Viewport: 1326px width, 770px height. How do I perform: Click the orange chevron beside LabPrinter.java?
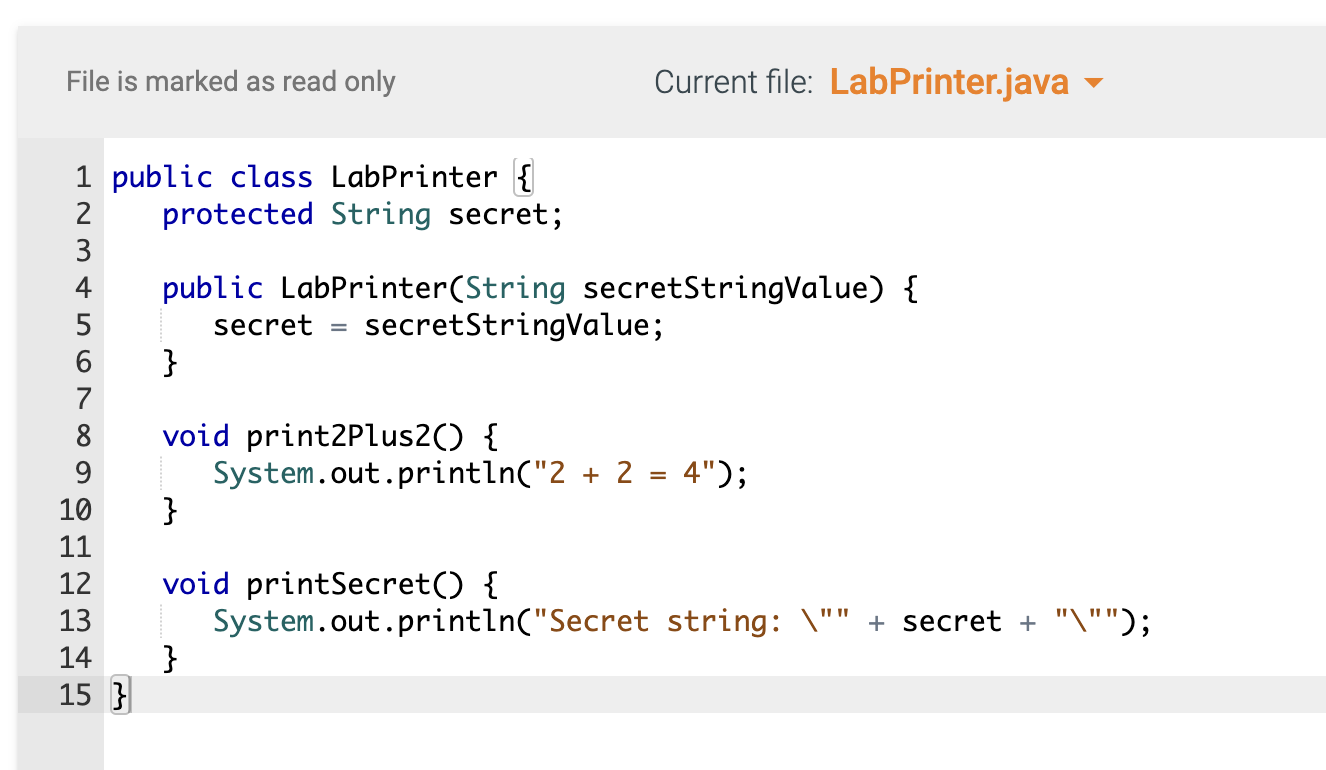(x=1093, y=83)
